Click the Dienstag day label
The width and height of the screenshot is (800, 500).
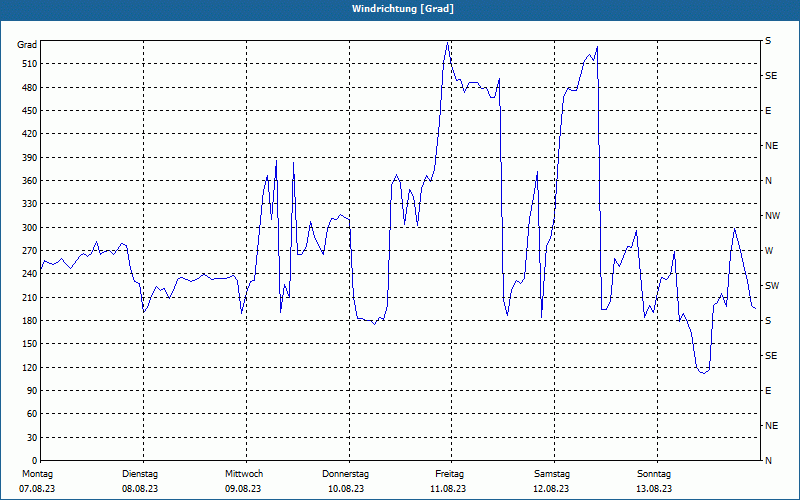point(140,474)
